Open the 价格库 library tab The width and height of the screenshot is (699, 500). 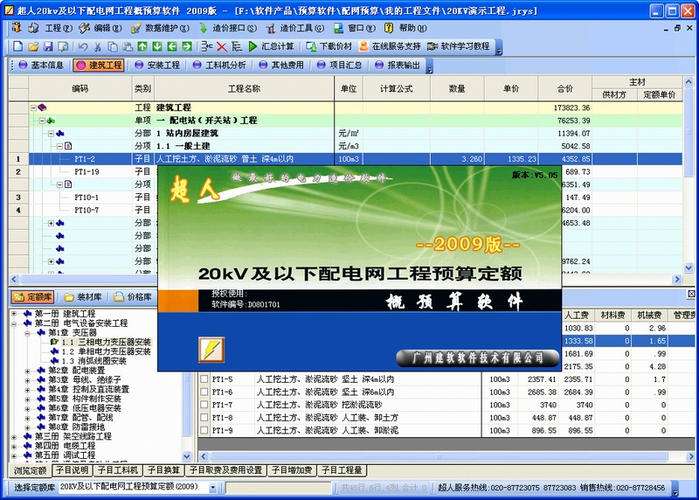click(133, 297)
